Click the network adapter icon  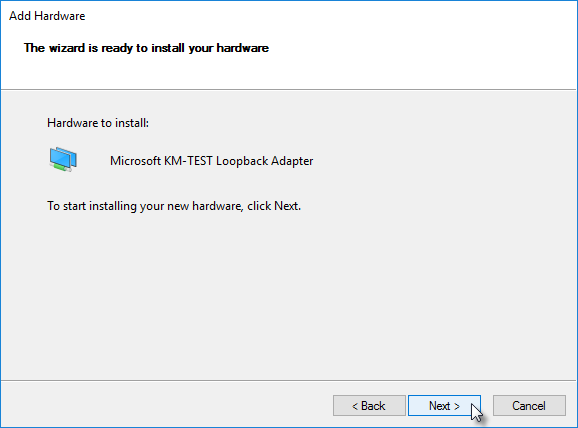63,159
